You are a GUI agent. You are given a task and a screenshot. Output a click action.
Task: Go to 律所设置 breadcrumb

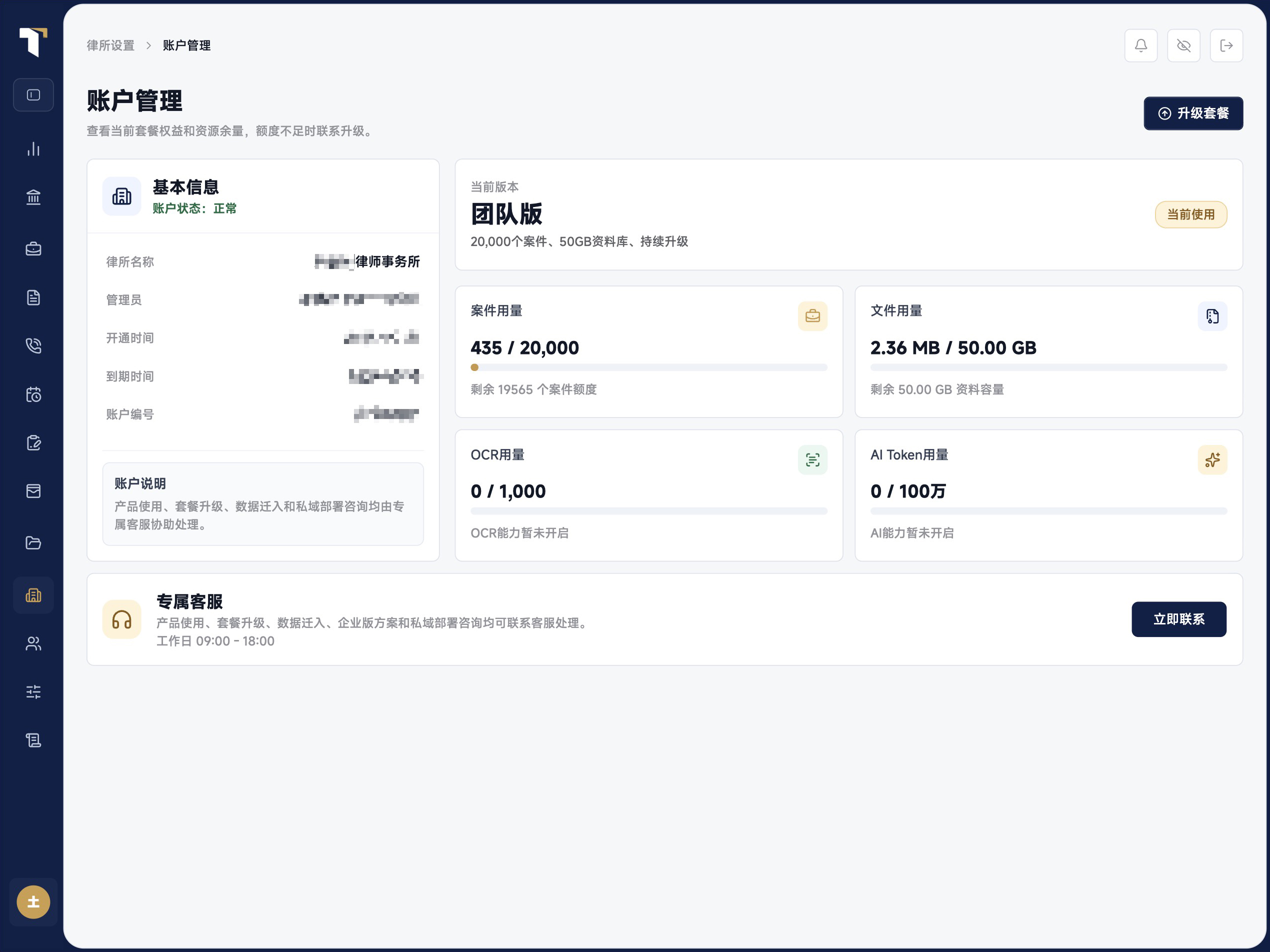click(110, 45)
